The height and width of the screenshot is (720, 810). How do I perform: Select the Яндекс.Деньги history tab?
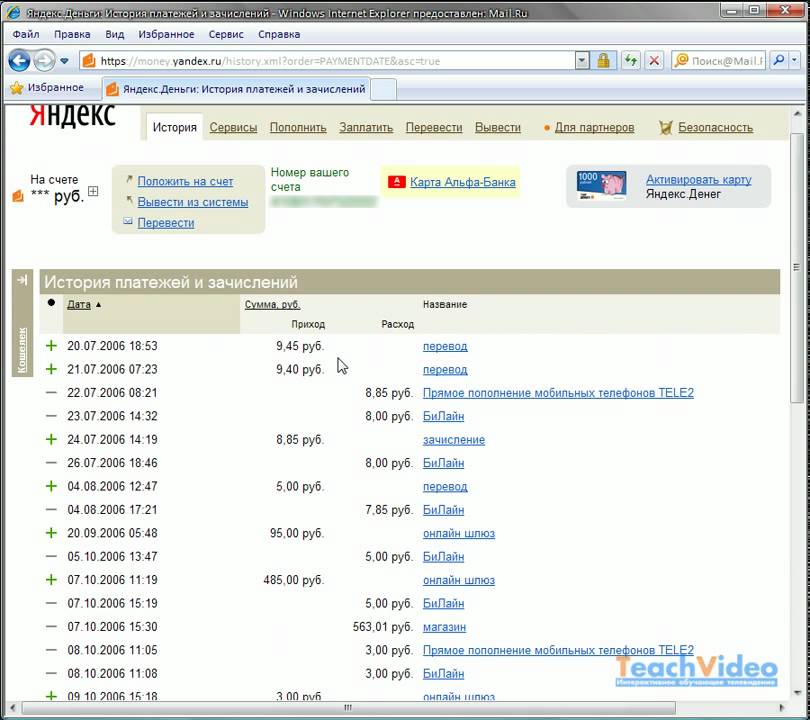[236, 89]
